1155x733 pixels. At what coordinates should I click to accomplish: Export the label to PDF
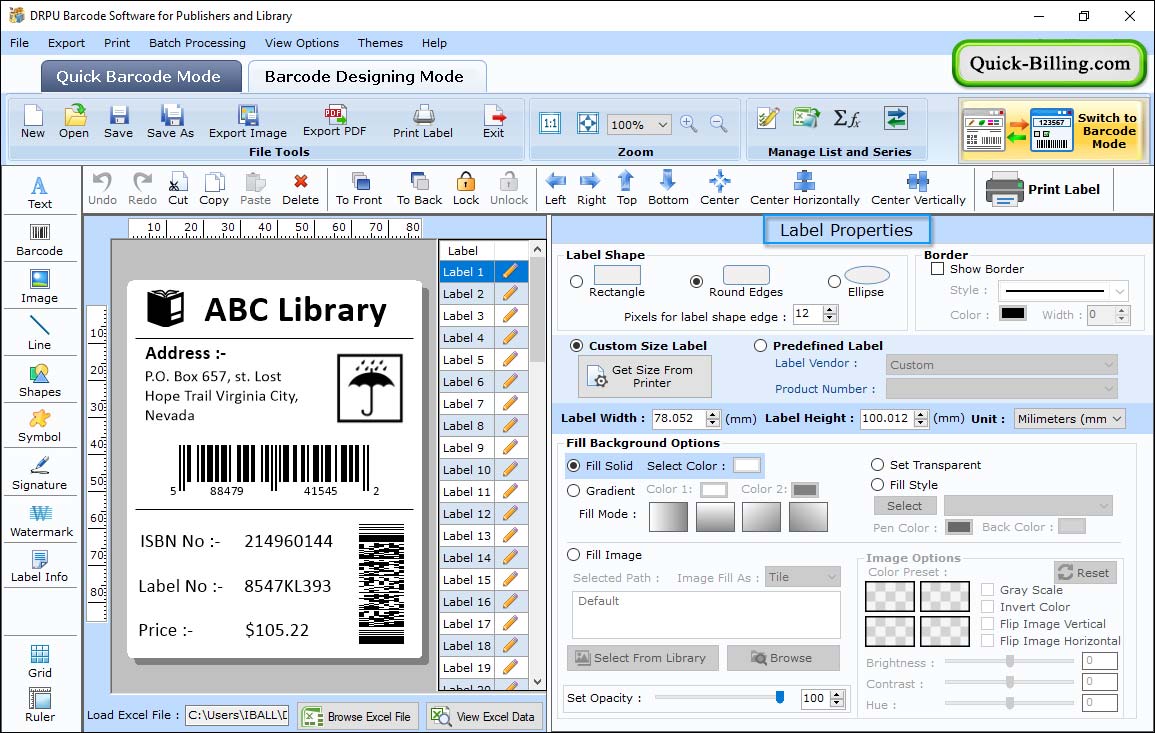pos(334,121)
